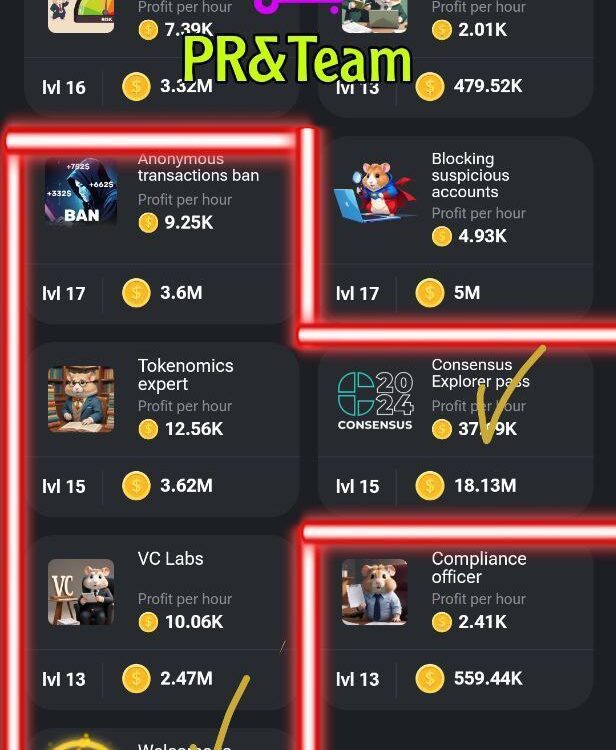Open the VC Labs card title
Viewport: 616px width, 750px height.
171,559
